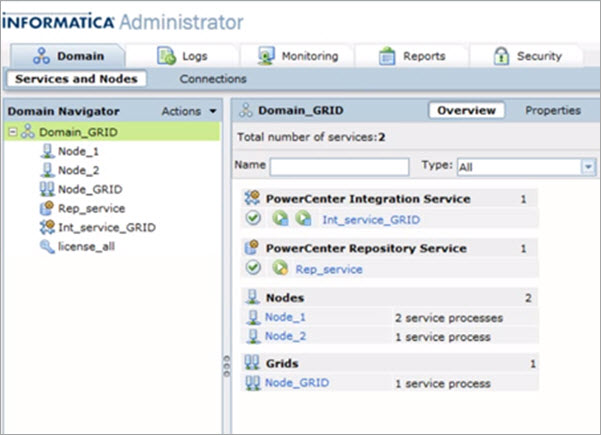Open the Node_2 link in overview
Viewport: 601px width, 435px height.
pos(286,336)
